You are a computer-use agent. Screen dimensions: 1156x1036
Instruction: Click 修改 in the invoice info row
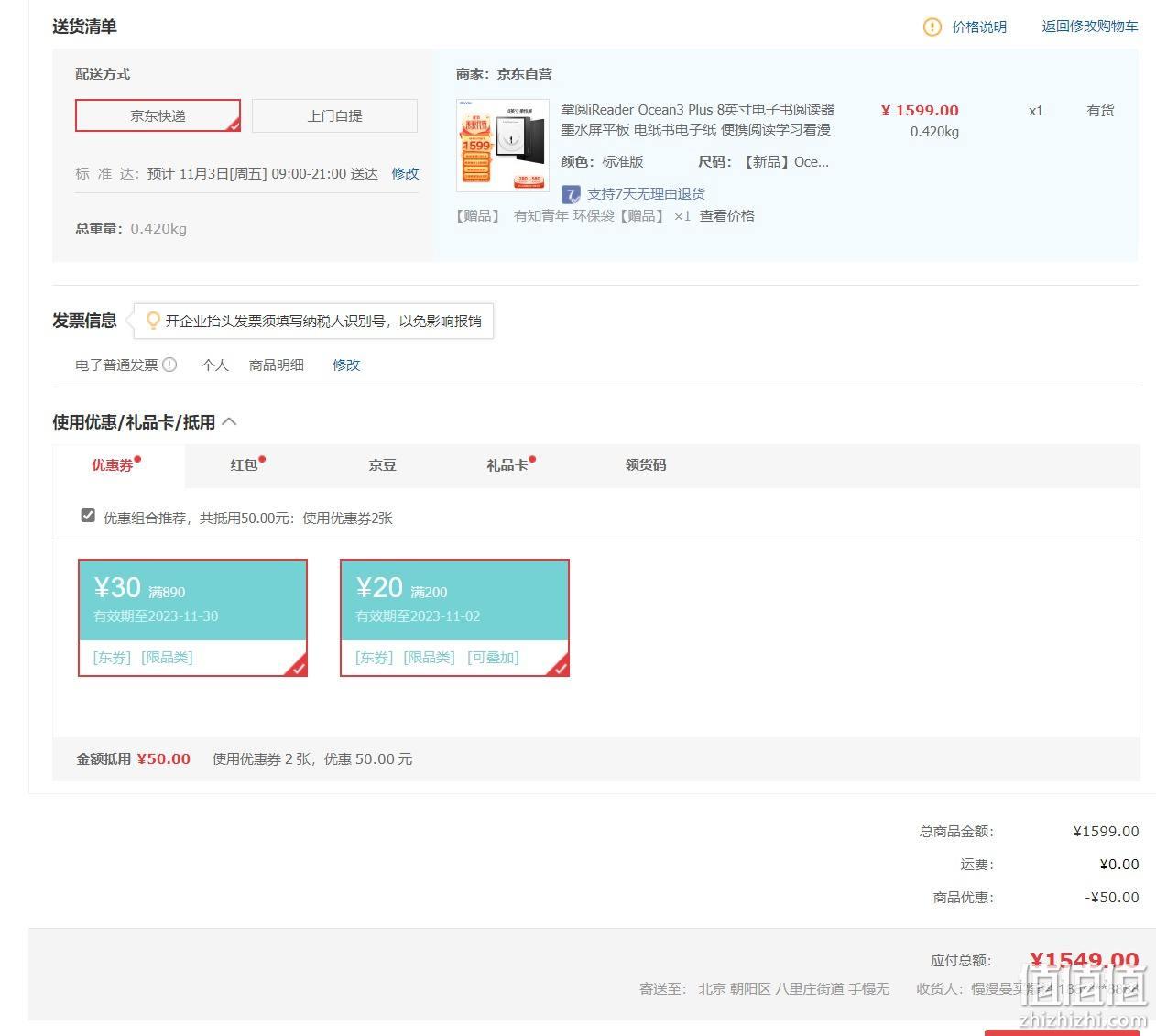click(x=346, y=365)
